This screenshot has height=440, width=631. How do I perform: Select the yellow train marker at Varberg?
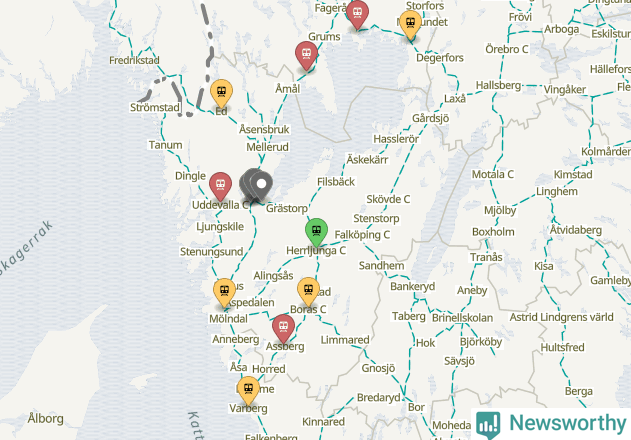point(248,390)
